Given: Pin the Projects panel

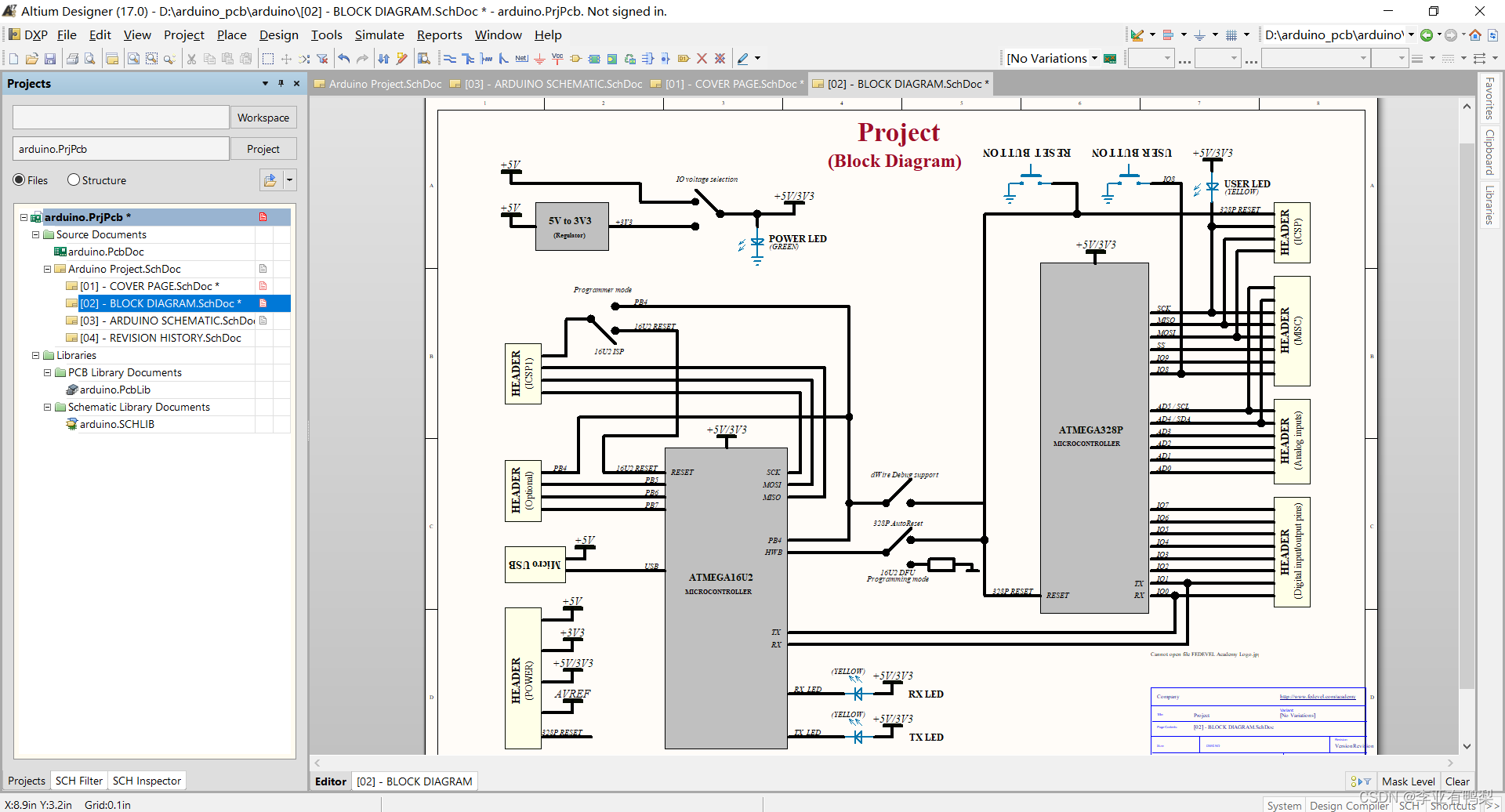Looking at the screenshot, I should click(281, 83).
